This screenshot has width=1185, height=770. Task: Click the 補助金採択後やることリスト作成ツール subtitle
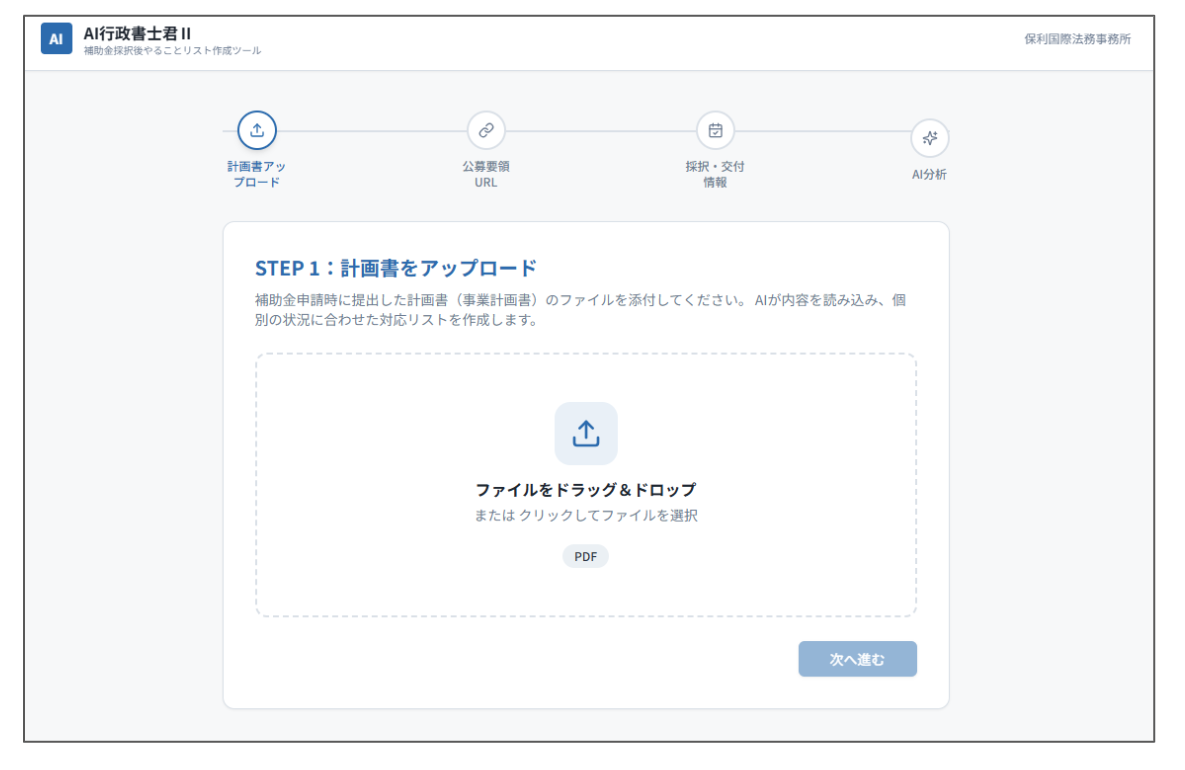tap(172, 51)
